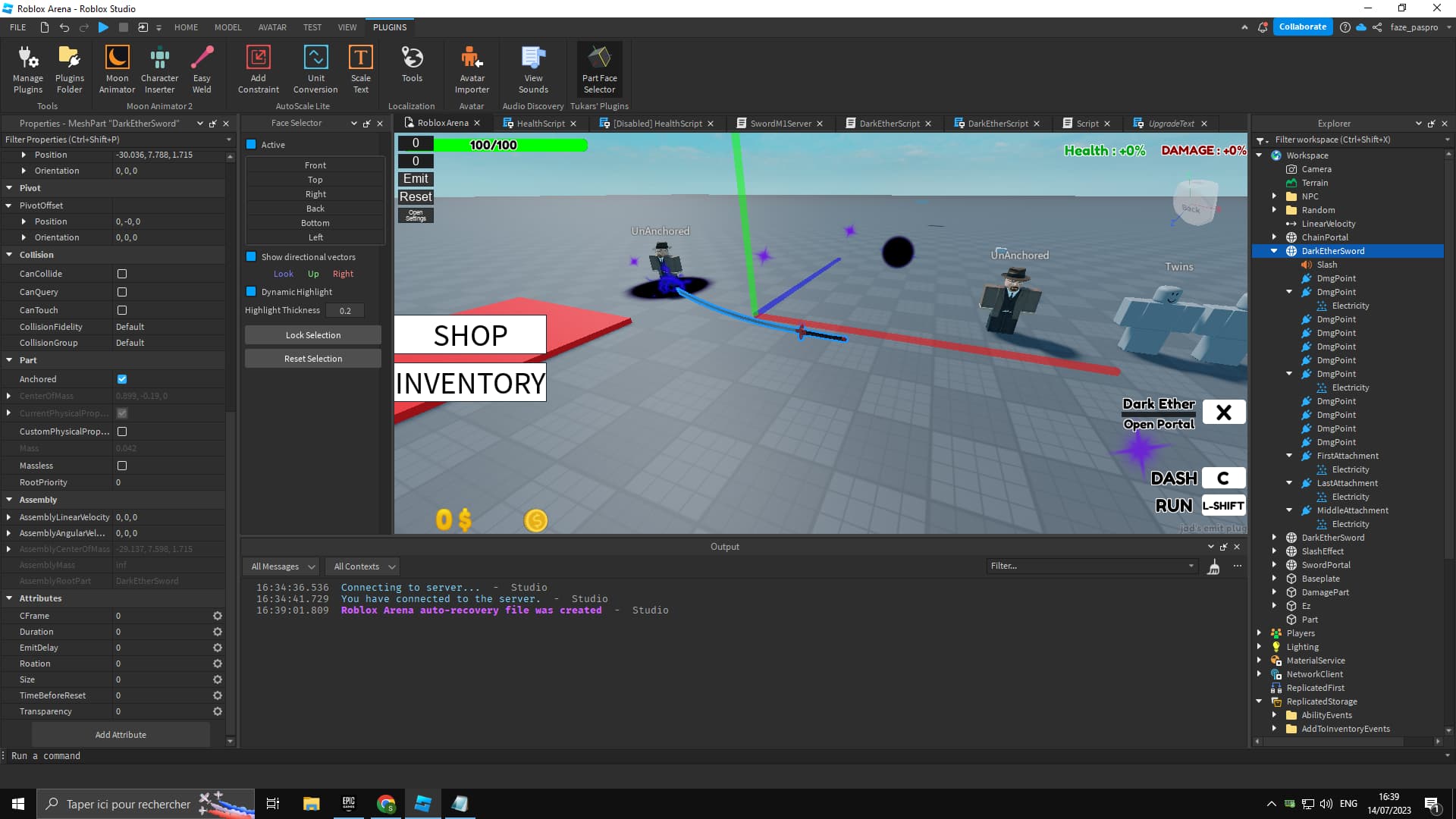Image resolution: width=1456 pixels, height=819 pixels.
Task: Select the SlashEffect item in Explorer
Action: [x=1322, y=551]
